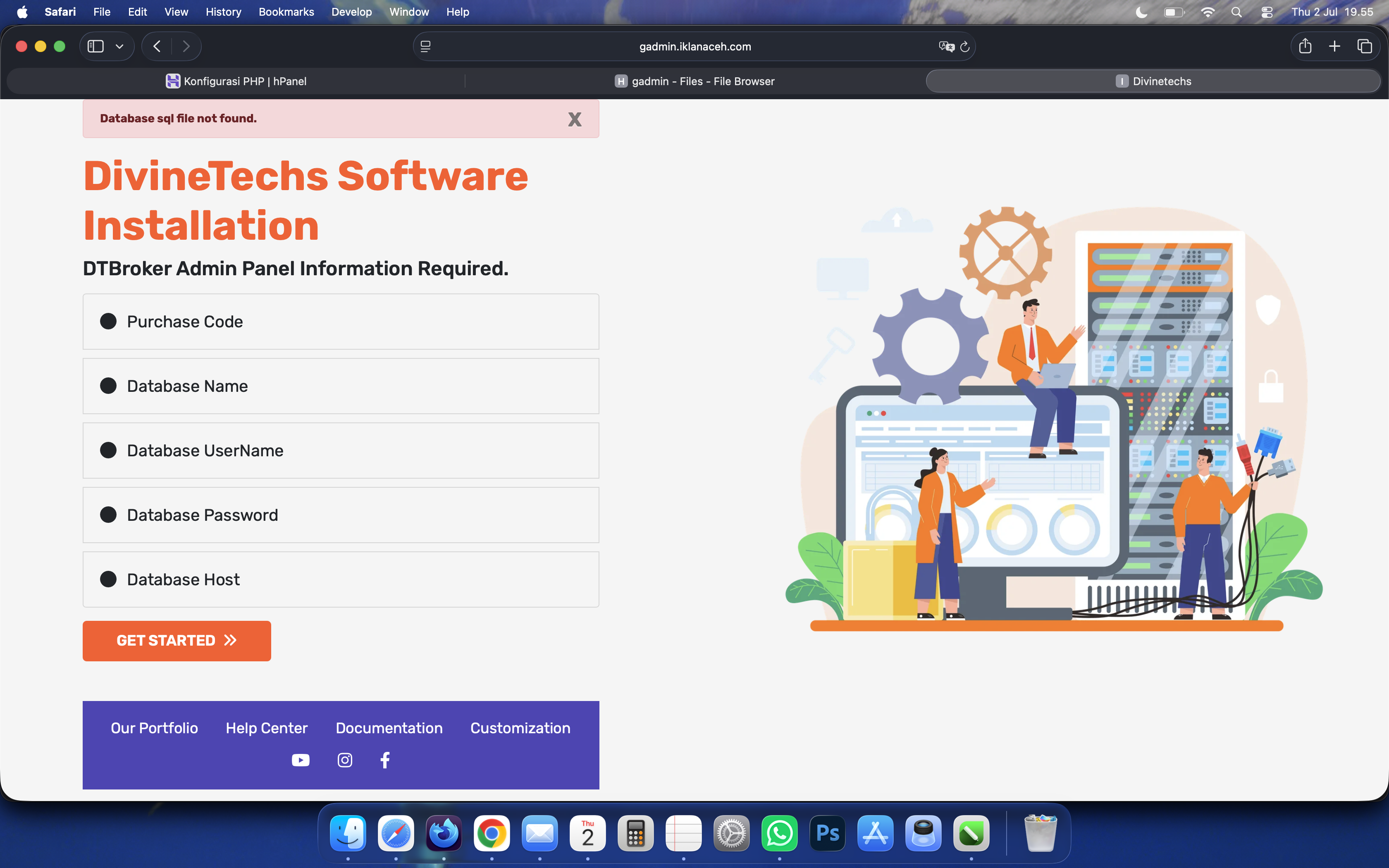Click into the Database Password field
Viewport: 1389px width, 868px height.
pos(341,515)
